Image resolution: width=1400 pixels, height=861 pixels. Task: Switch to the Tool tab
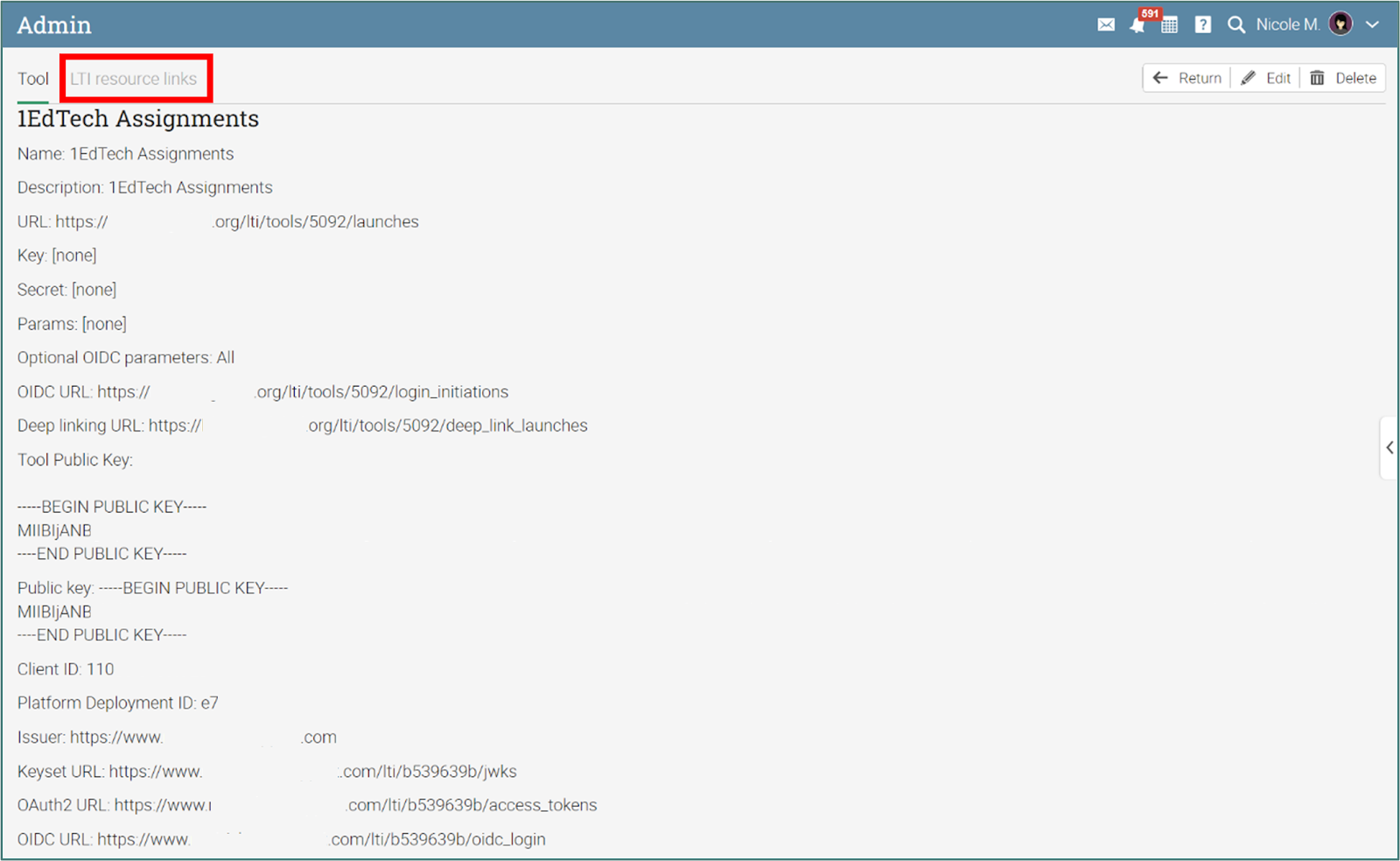click(x=33, y=79)
